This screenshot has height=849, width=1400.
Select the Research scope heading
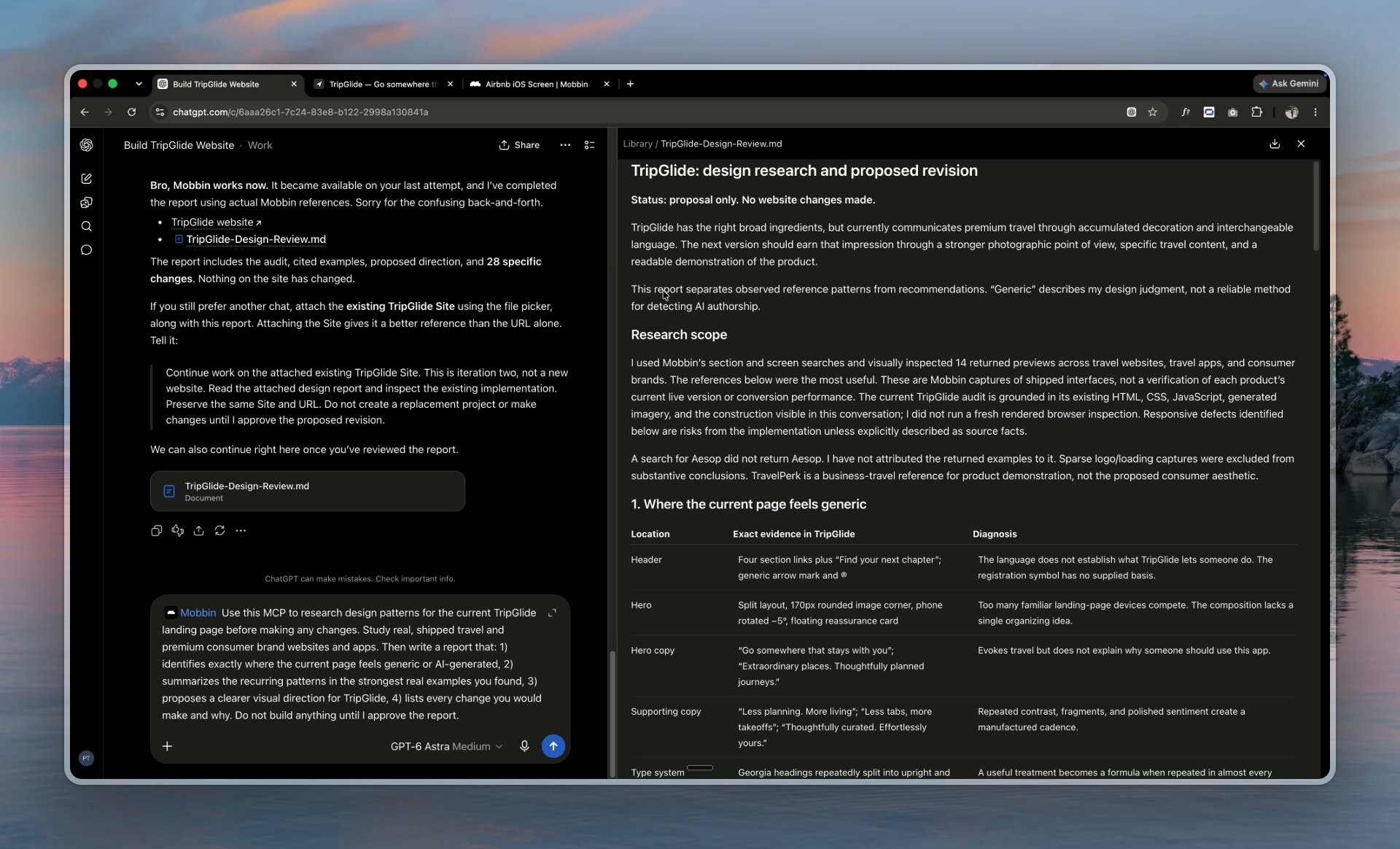[678, 335]
